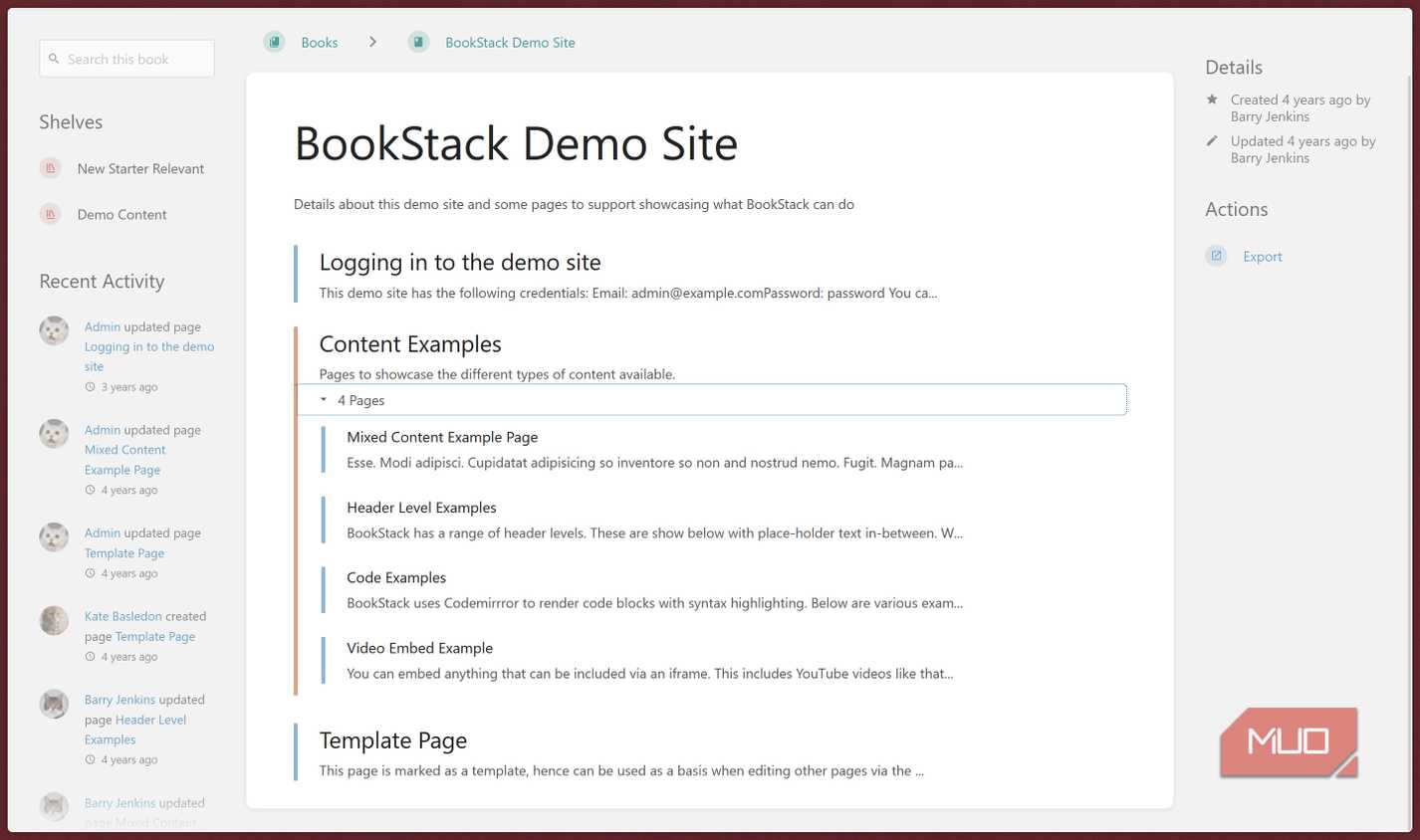1420x840 pixels.
Task: Click the BookStack Demo Site breadcrumb icon
Action: tap(418, 42)
